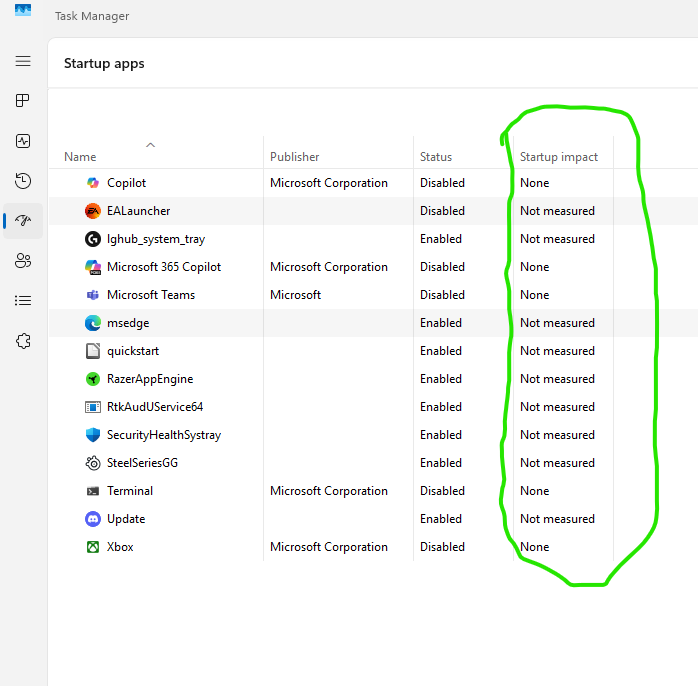Click the lghub_system_tray Logitech icon
Viewport: 698px width, 686px height.
point(93,239)
